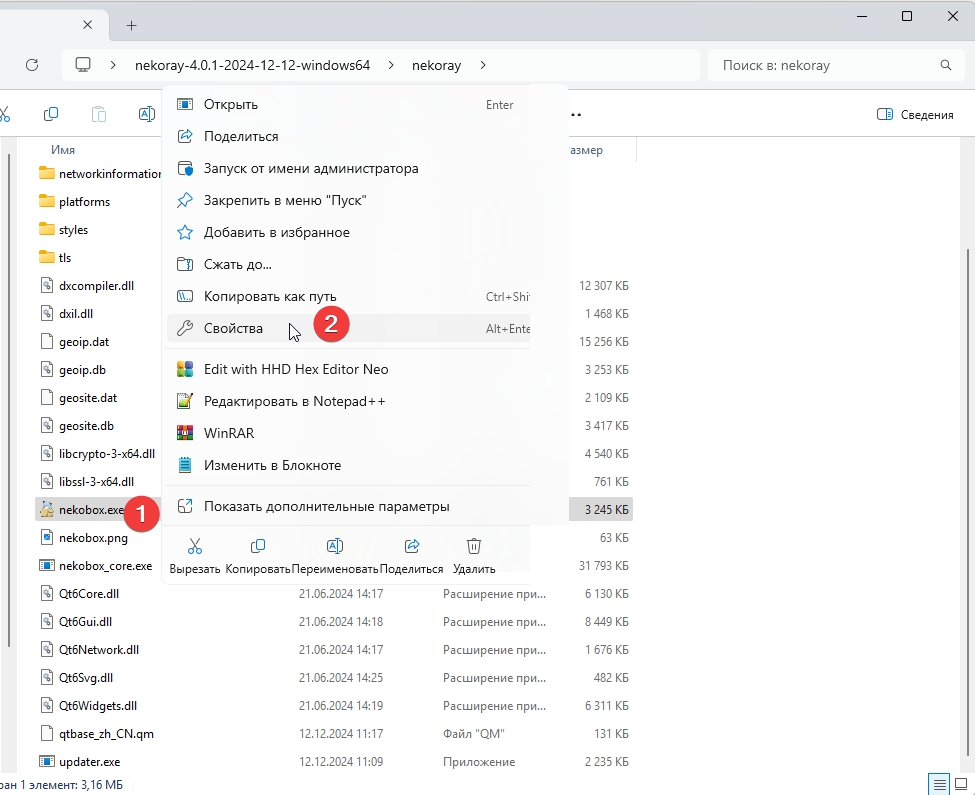Click the Name (Имя) column header
The height and width of the screenshot is (795, 975).
coord(63,150)
